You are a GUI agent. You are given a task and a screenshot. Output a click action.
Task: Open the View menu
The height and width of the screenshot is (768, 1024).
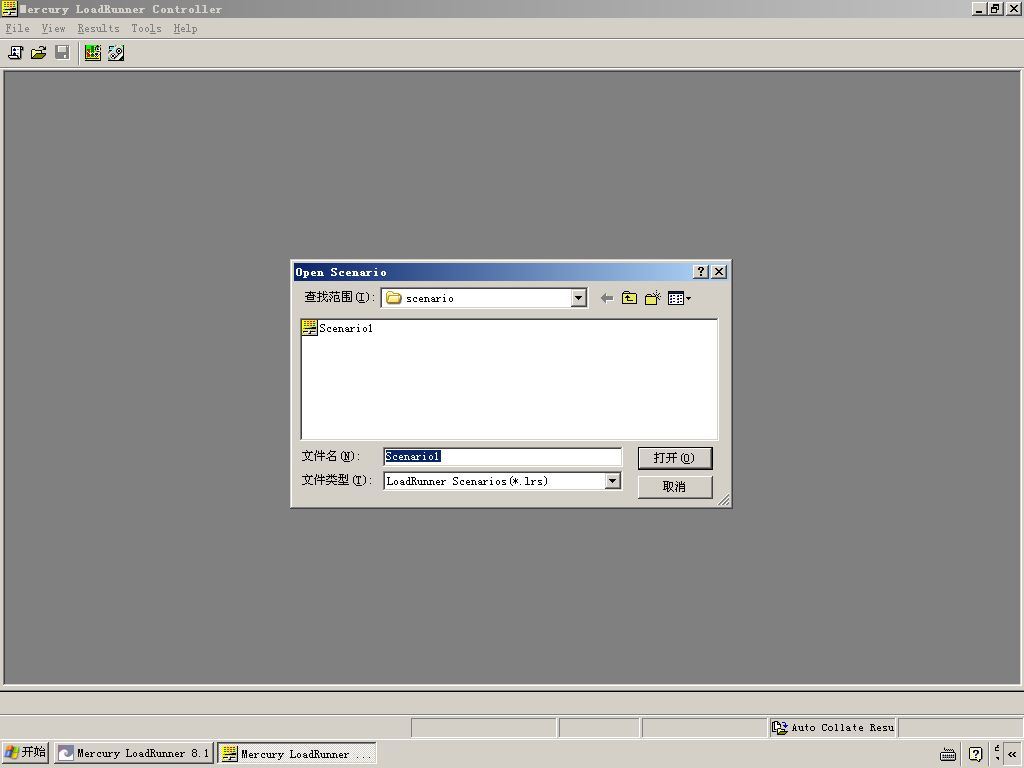[54, 29]
